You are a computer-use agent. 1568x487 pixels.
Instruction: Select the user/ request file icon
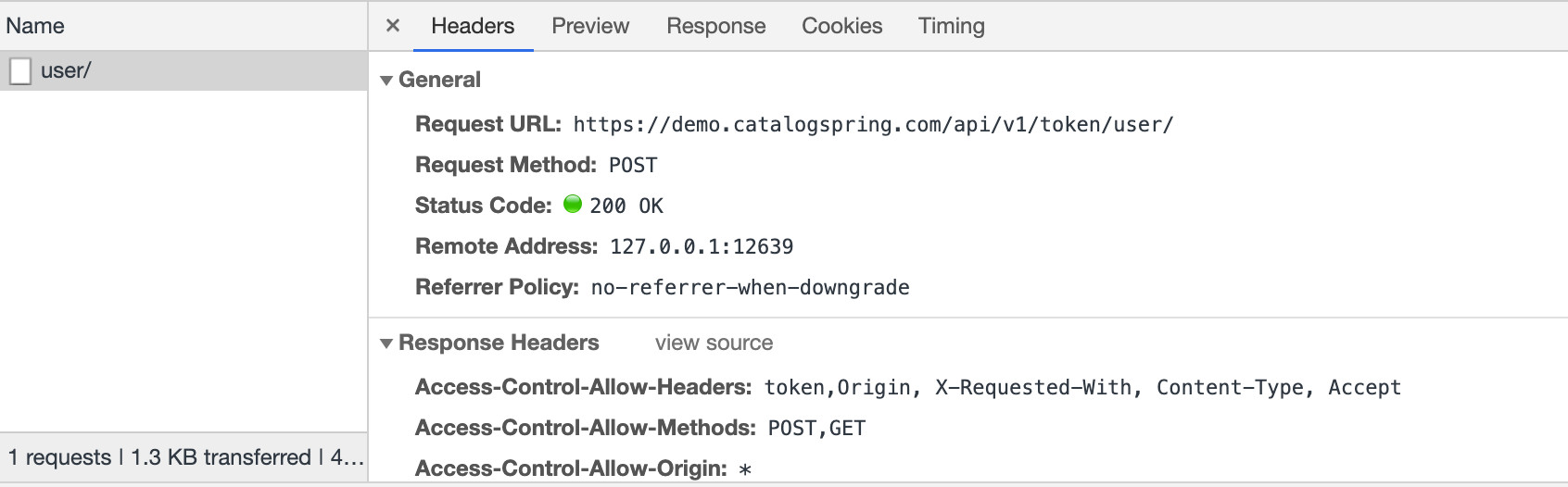[x=20, y=71]
